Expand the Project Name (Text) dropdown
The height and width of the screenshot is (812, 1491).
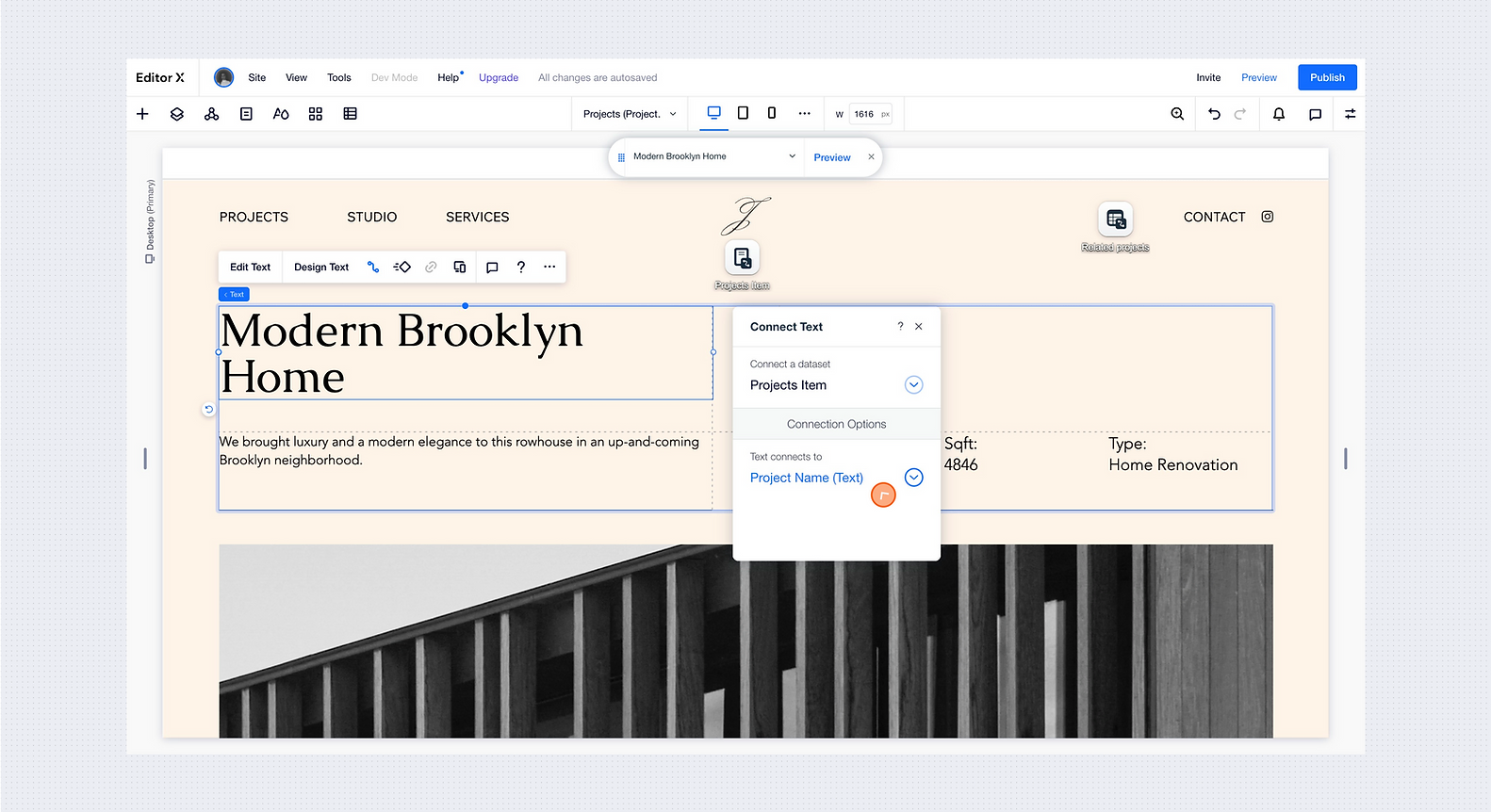tap(913, 478)
